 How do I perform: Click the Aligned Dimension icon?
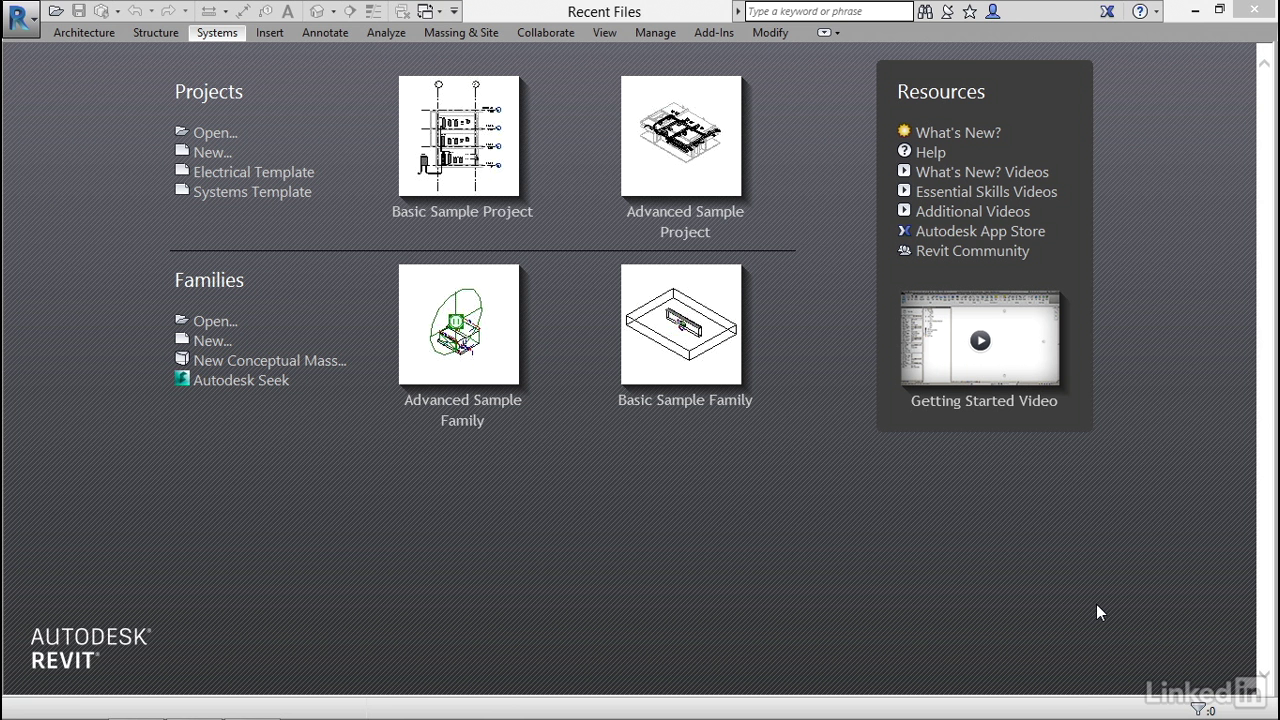click(243, 11)
